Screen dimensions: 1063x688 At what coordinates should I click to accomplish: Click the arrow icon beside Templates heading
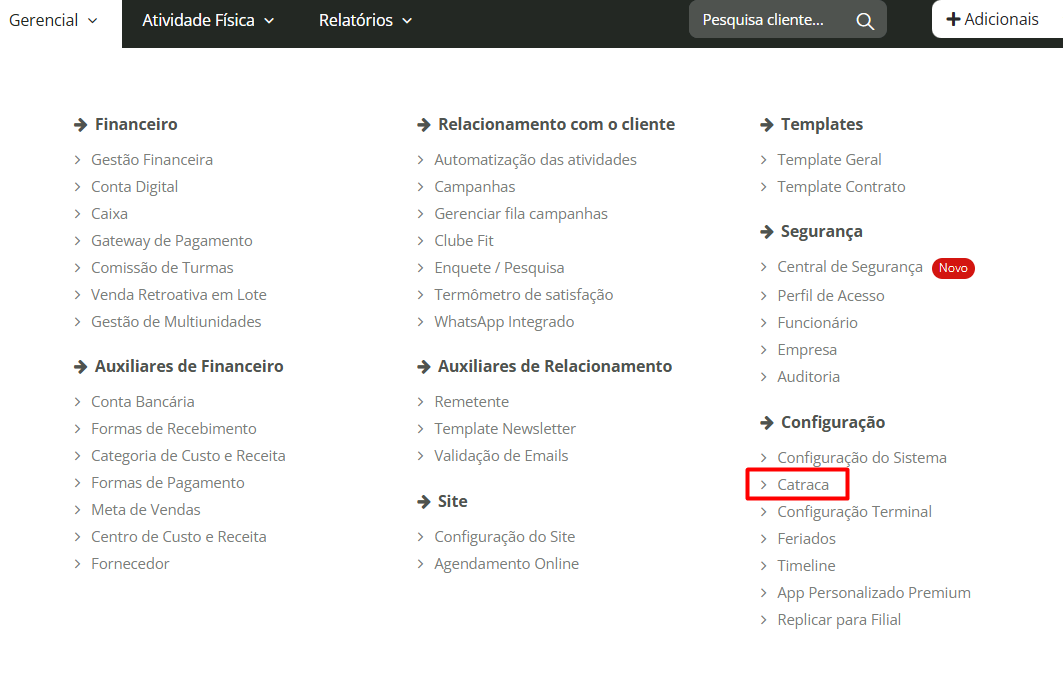(x=767, y=125)
